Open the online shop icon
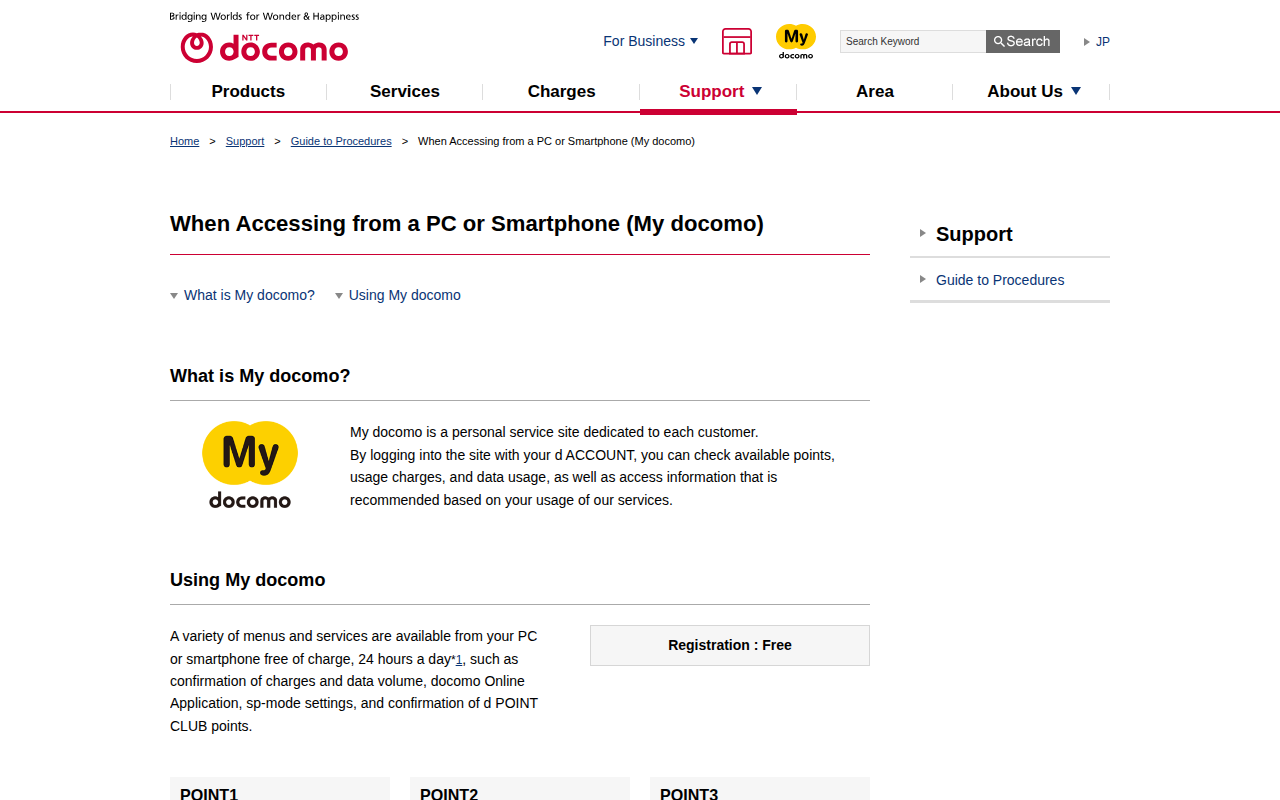Screen dimensions: 1280x800 [736, 41]
